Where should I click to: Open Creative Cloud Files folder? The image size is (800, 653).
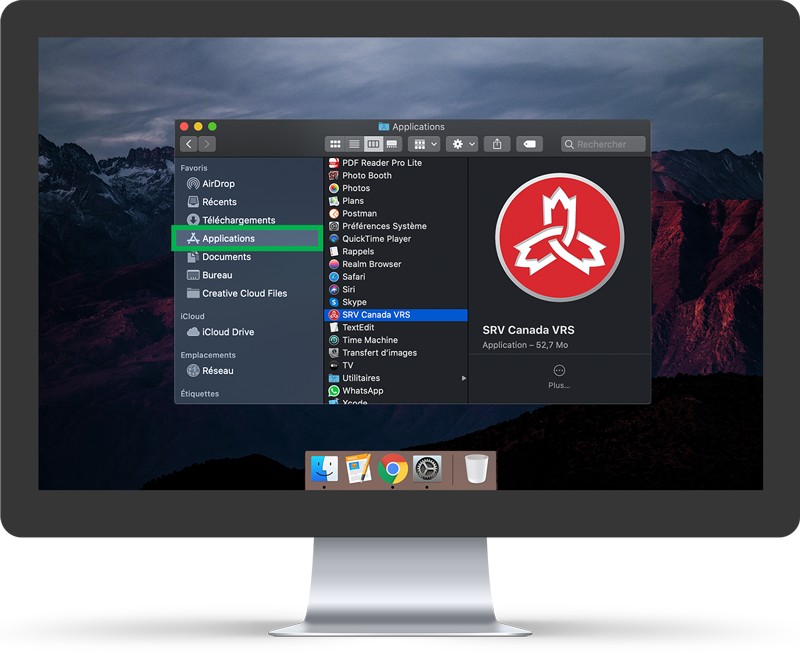pos(248,293)
